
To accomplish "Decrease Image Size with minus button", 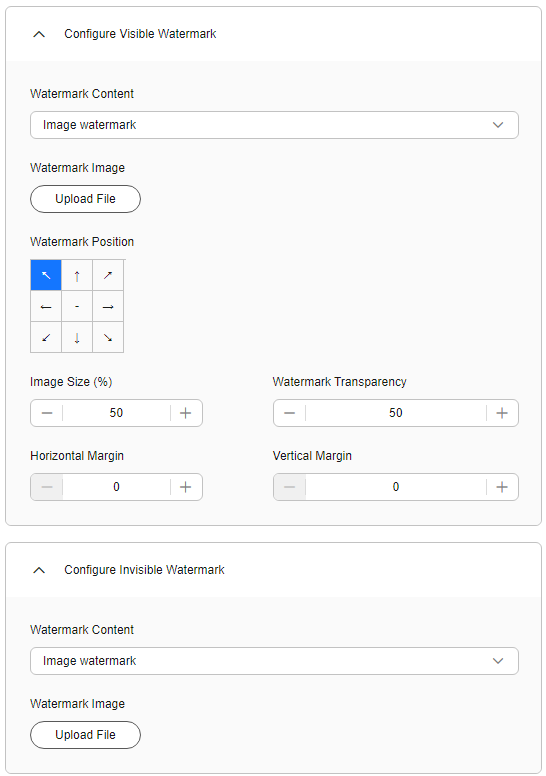I will click(x=47, y=413).
